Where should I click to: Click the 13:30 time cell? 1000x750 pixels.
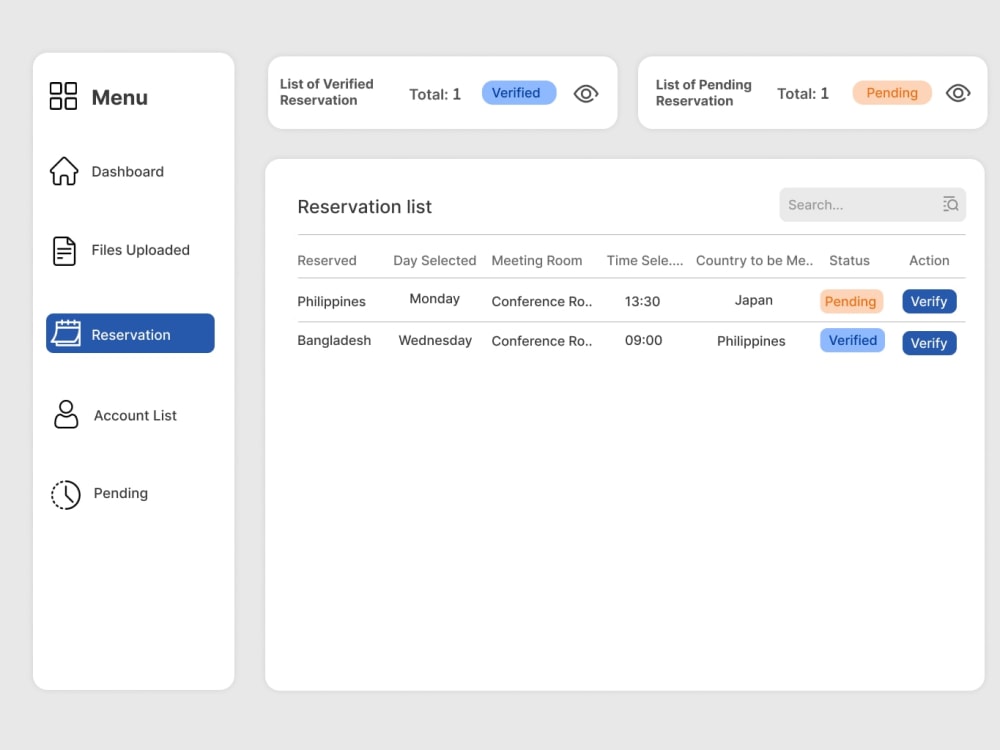[x=642, y=302]
